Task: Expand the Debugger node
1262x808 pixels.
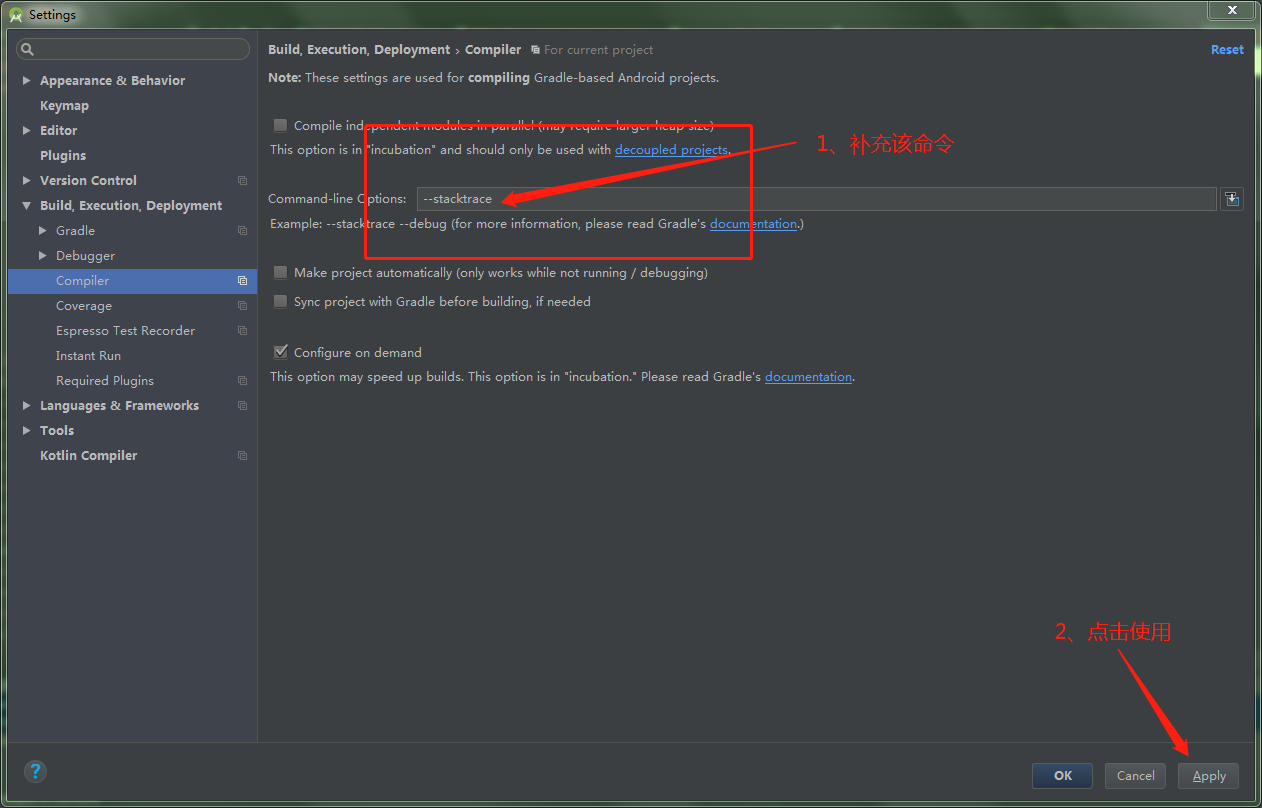Action: pyautogui.click(x=43, y=255)
